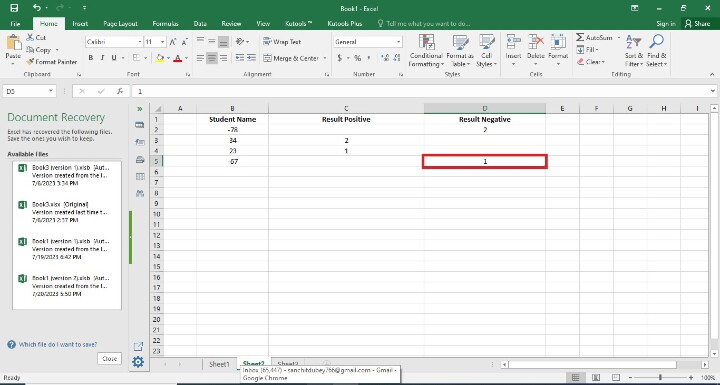The width and height of the screenshot is (720, 385).
Task: Click the Delete cells icon
Action: click(535, 42)
